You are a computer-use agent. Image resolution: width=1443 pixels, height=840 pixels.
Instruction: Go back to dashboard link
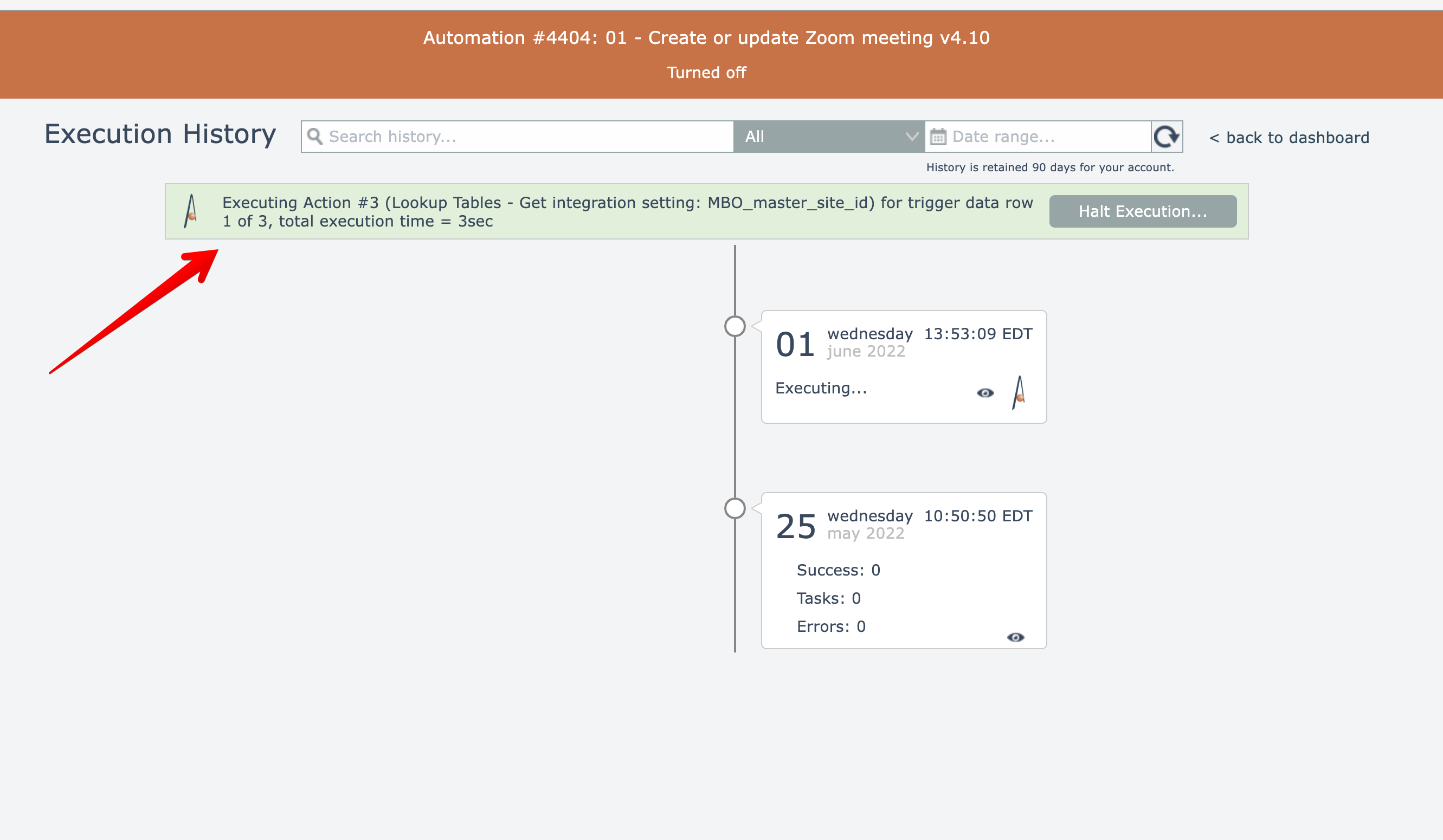coord(1289,138)
